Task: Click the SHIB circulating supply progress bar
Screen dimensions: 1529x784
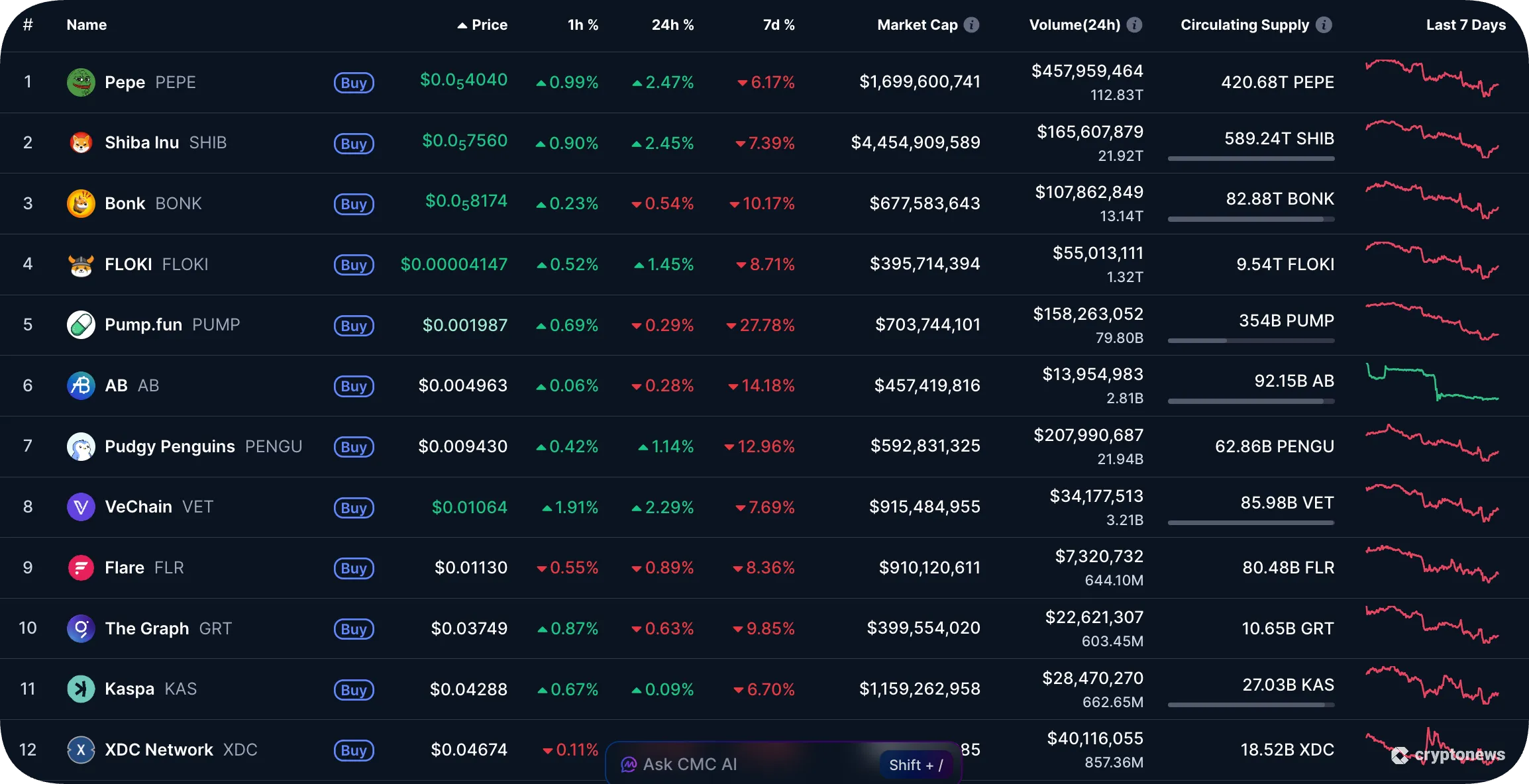Action: [1251, 158]
